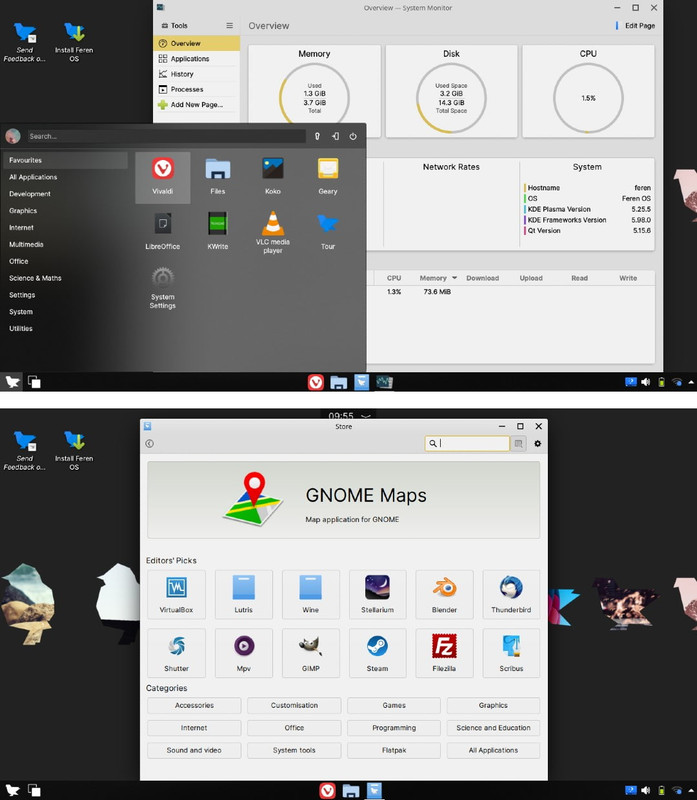Open the Geary mail app
This screenshot has width=697, height=800.
point(328,177)
